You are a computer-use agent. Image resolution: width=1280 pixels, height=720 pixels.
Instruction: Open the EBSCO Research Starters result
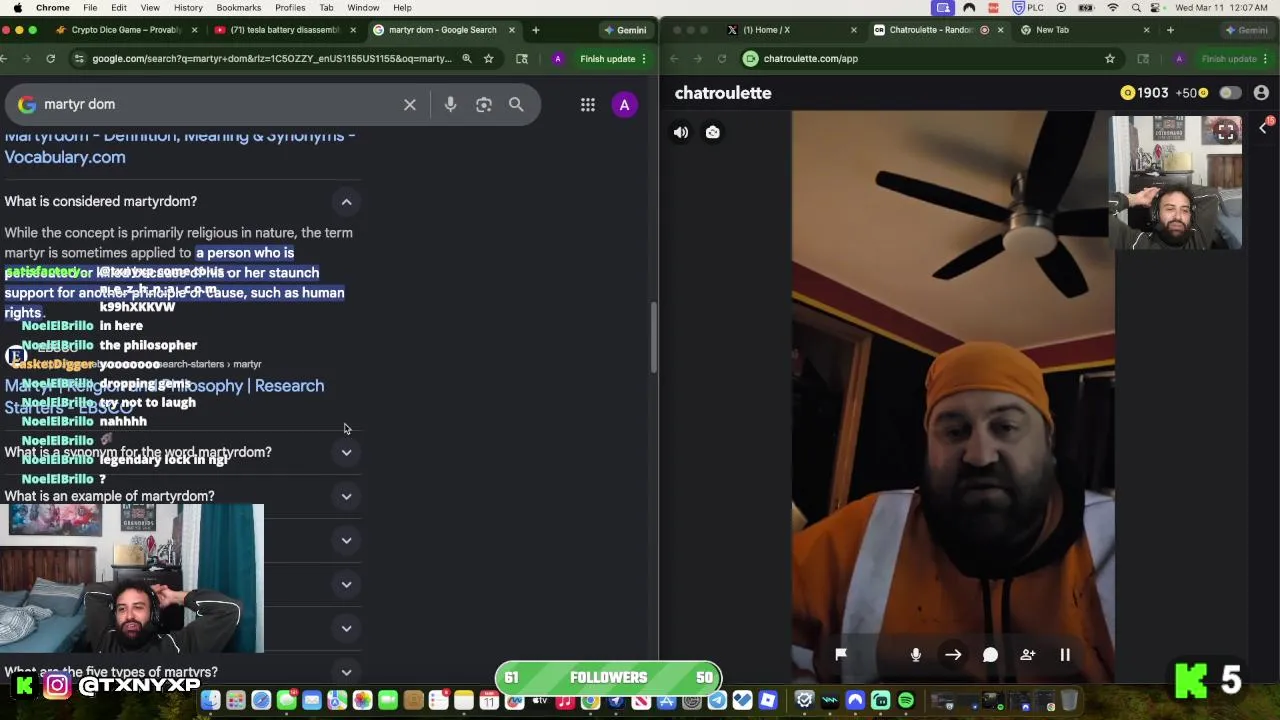[x=164, y=396]
